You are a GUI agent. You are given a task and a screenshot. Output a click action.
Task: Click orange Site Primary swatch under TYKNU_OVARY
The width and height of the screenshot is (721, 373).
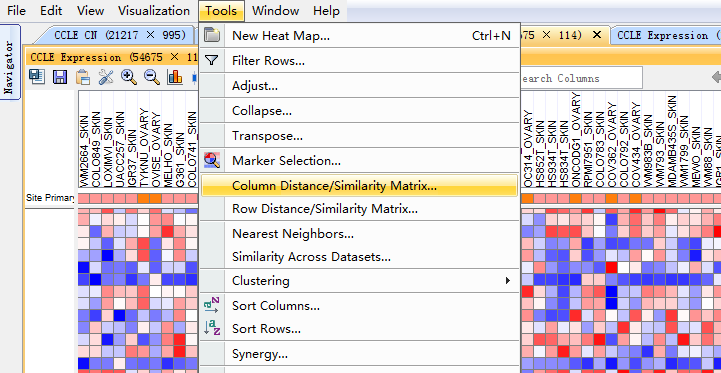(143, 199)
